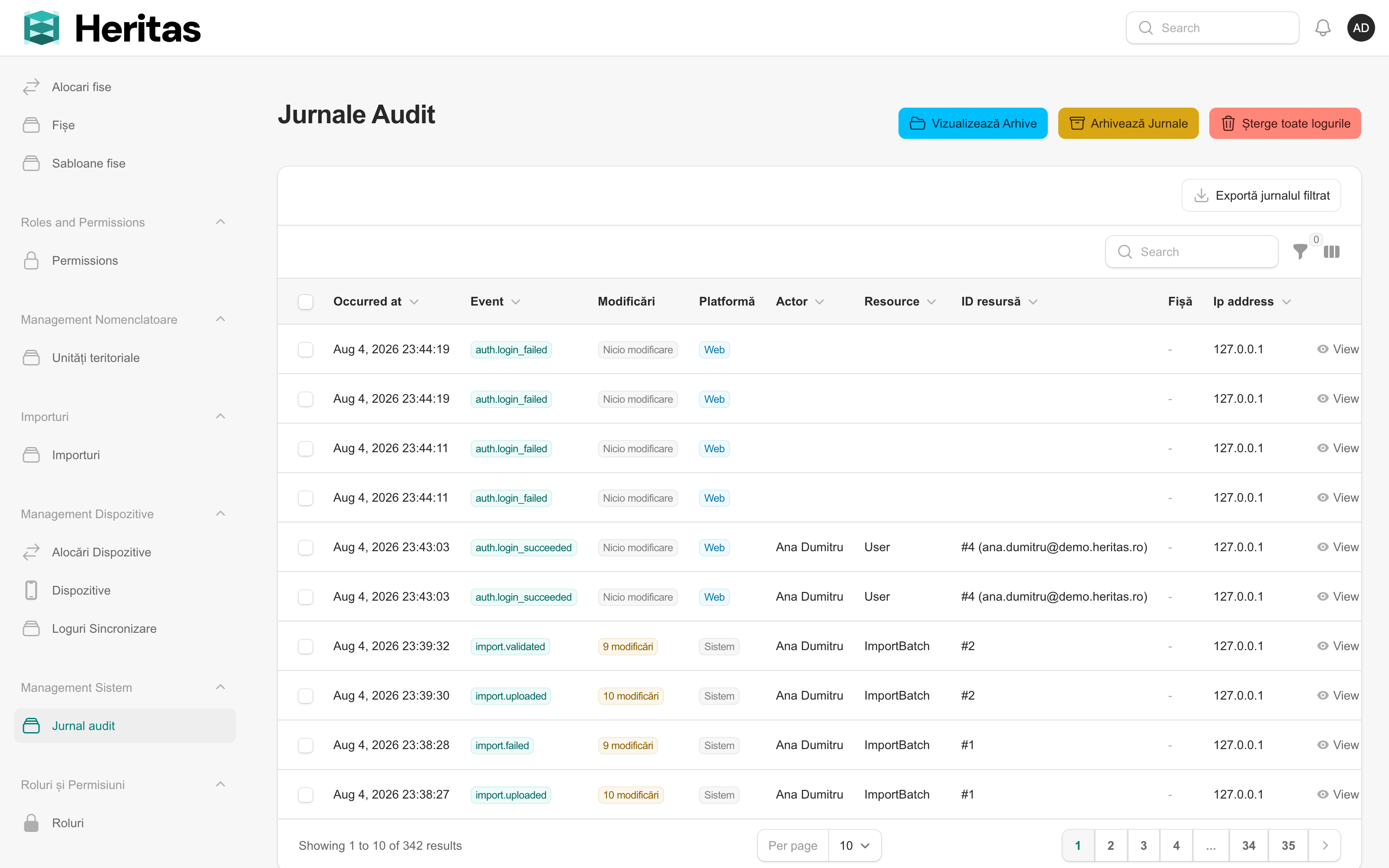Click the Sabloane fise sidebar icon
This screenshot has height=868, width=1389.
[x=31, y=163]
